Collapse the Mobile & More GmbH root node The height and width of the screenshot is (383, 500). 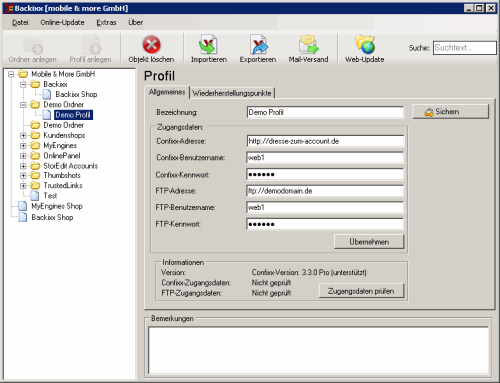[11, 74]
